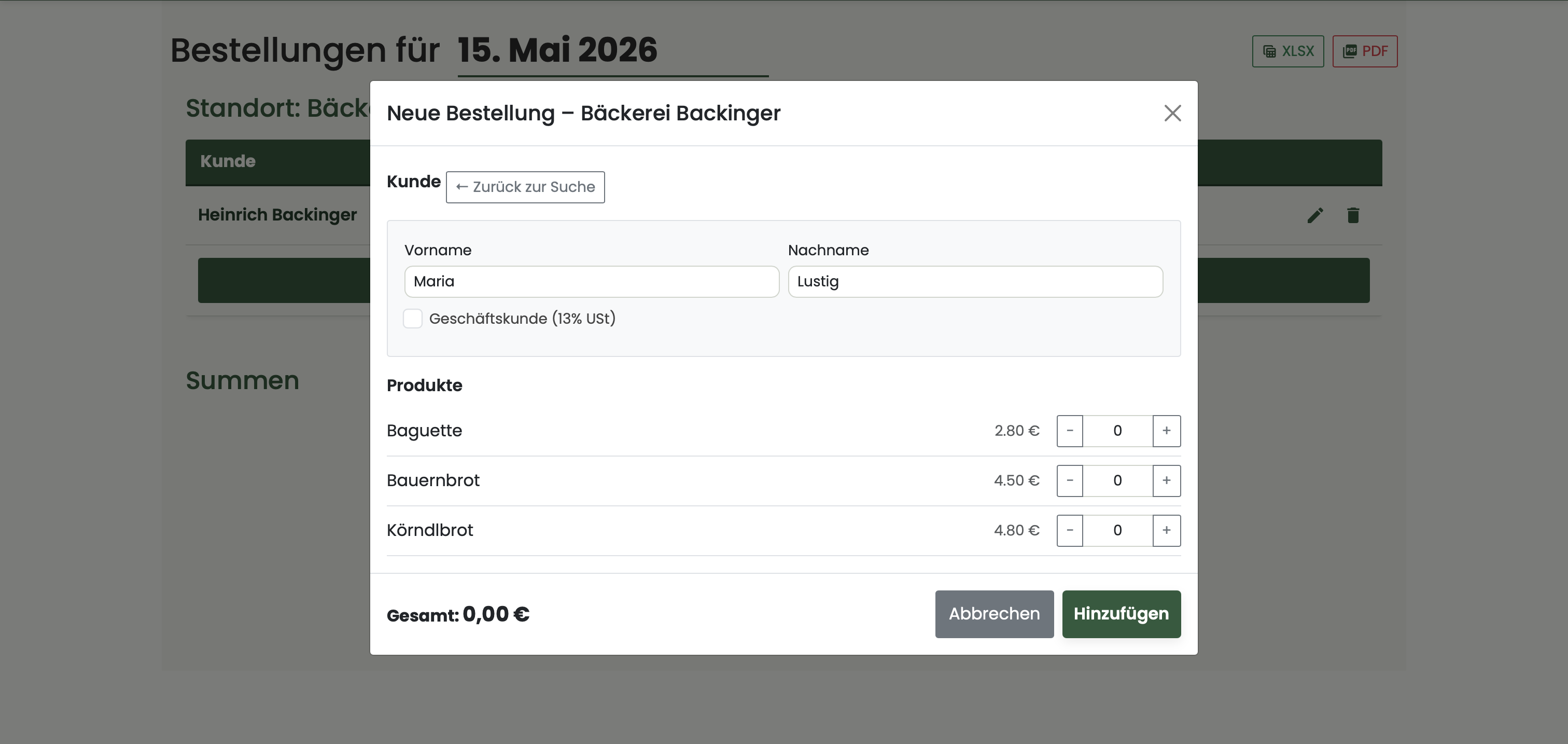The image size is (1568, 744).
Task: Click Heinrich Backinger customer name
Action: coord(277,215)
